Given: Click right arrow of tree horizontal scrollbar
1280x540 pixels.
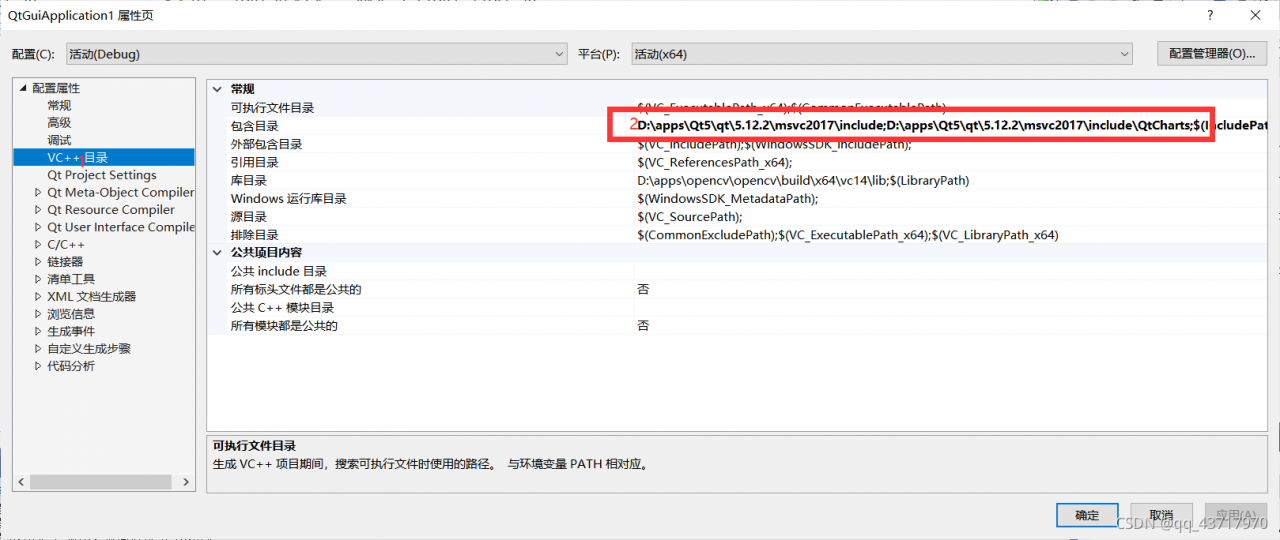Looking at the screenshot, I should click(187, 483).
